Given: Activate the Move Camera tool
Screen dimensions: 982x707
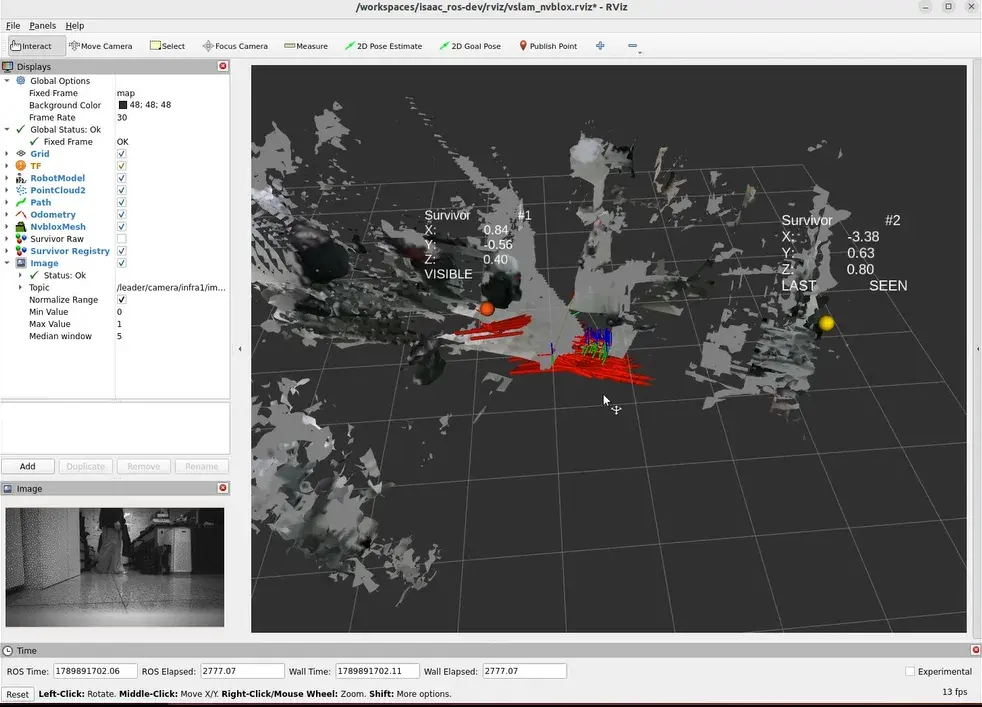Looking at the screenshot, I should pyautogui.click(x=101, y=46).
